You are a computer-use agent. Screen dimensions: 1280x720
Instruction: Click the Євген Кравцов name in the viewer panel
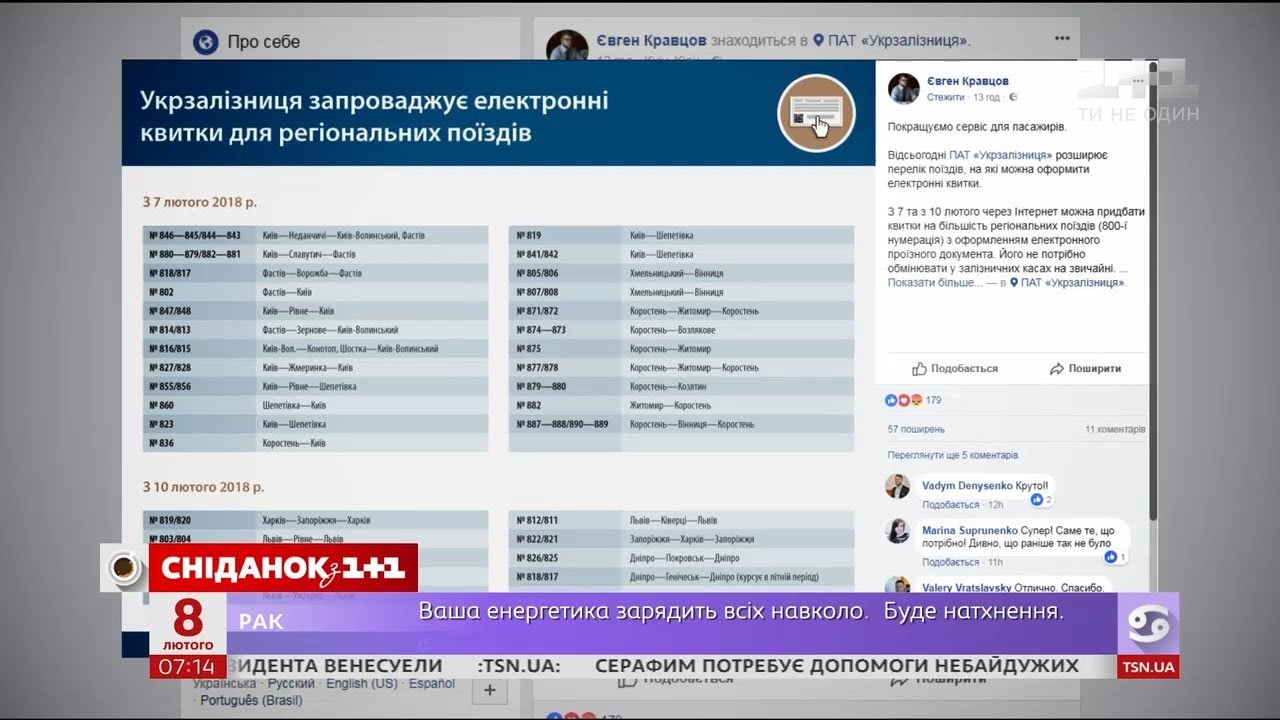(x=968, y=81)
